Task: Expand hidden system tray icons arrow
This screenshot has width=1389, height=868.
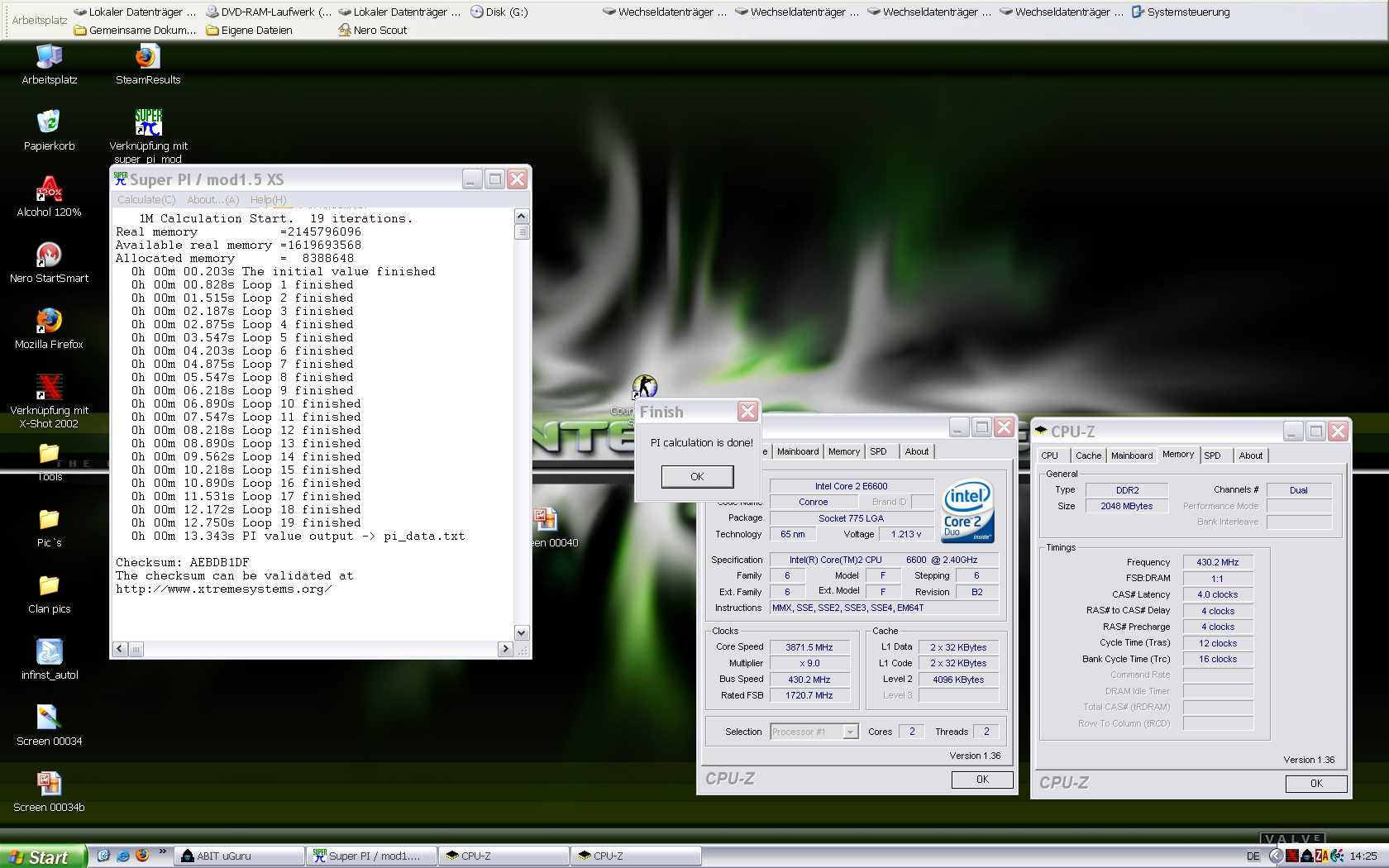Action: (x=1276, y=856)
